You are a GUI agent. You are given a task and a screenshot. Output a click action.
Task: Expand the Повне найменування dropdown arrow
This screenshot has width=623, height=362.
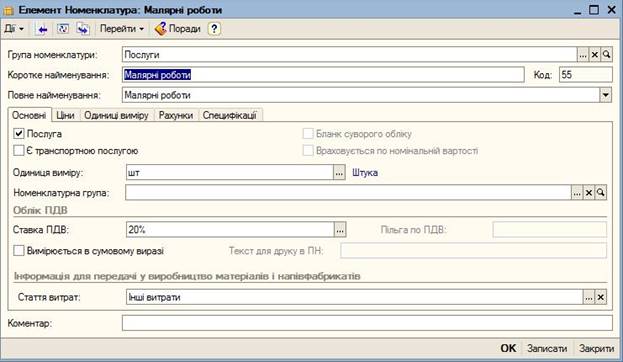tap(605, 95)
